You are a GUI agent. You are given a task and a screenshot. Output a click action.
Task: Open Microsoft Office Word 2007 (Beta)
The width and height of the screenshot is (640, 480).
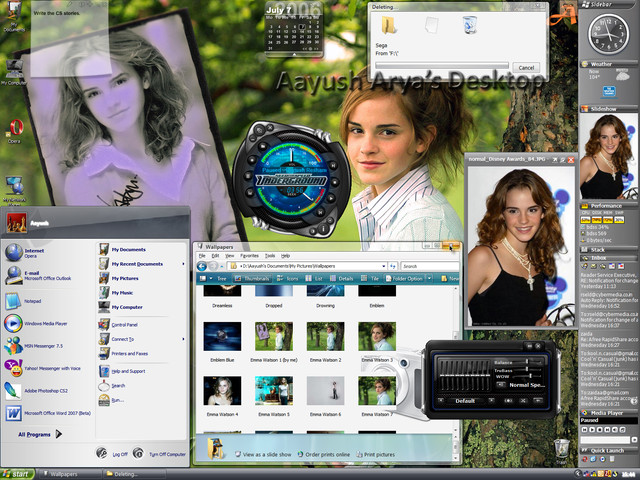tap(47, 413)
